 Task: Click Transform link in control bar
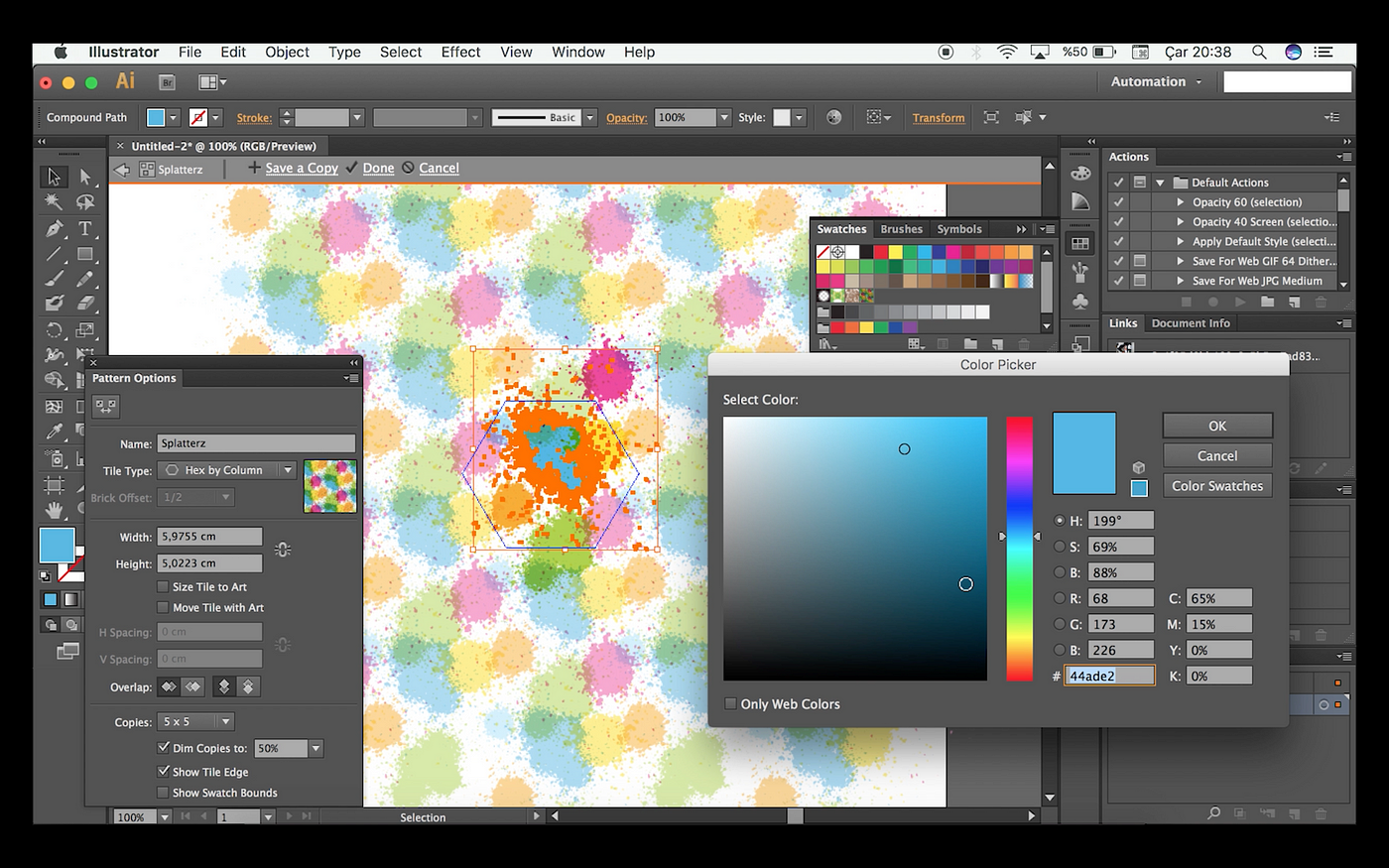[939, 117]
